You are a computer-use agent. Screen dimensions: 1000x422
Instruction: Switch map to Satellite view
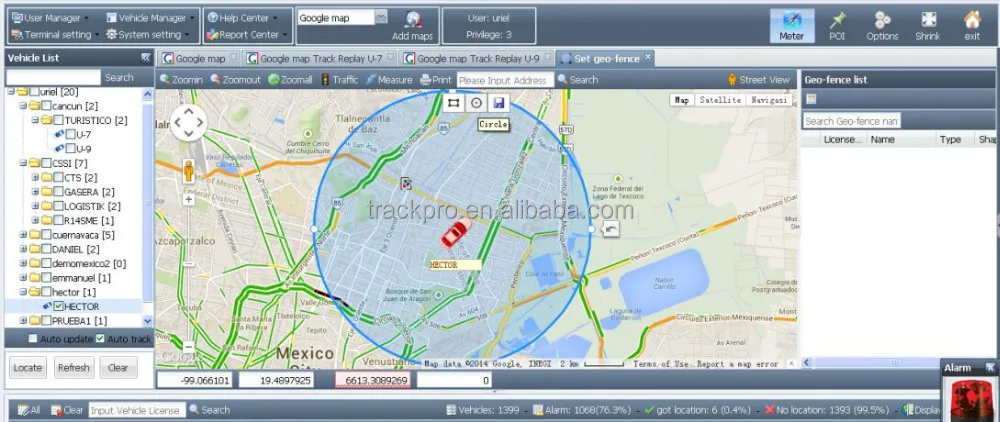[720, 100]
